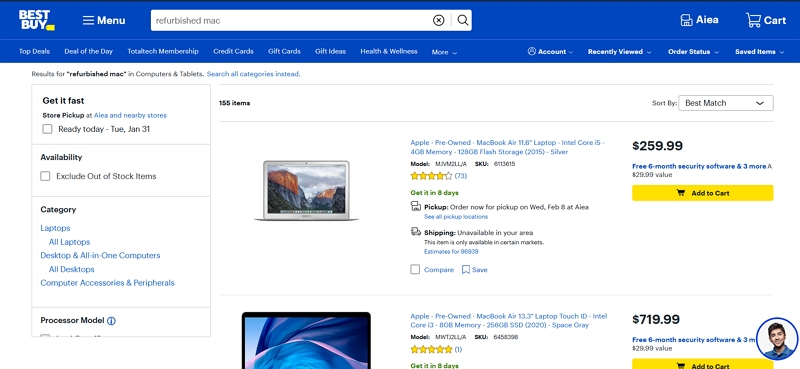Screen dimensions: 800x369
Task: Filter by Computer Accessories & Peripherals
Action: click(107, 283)
